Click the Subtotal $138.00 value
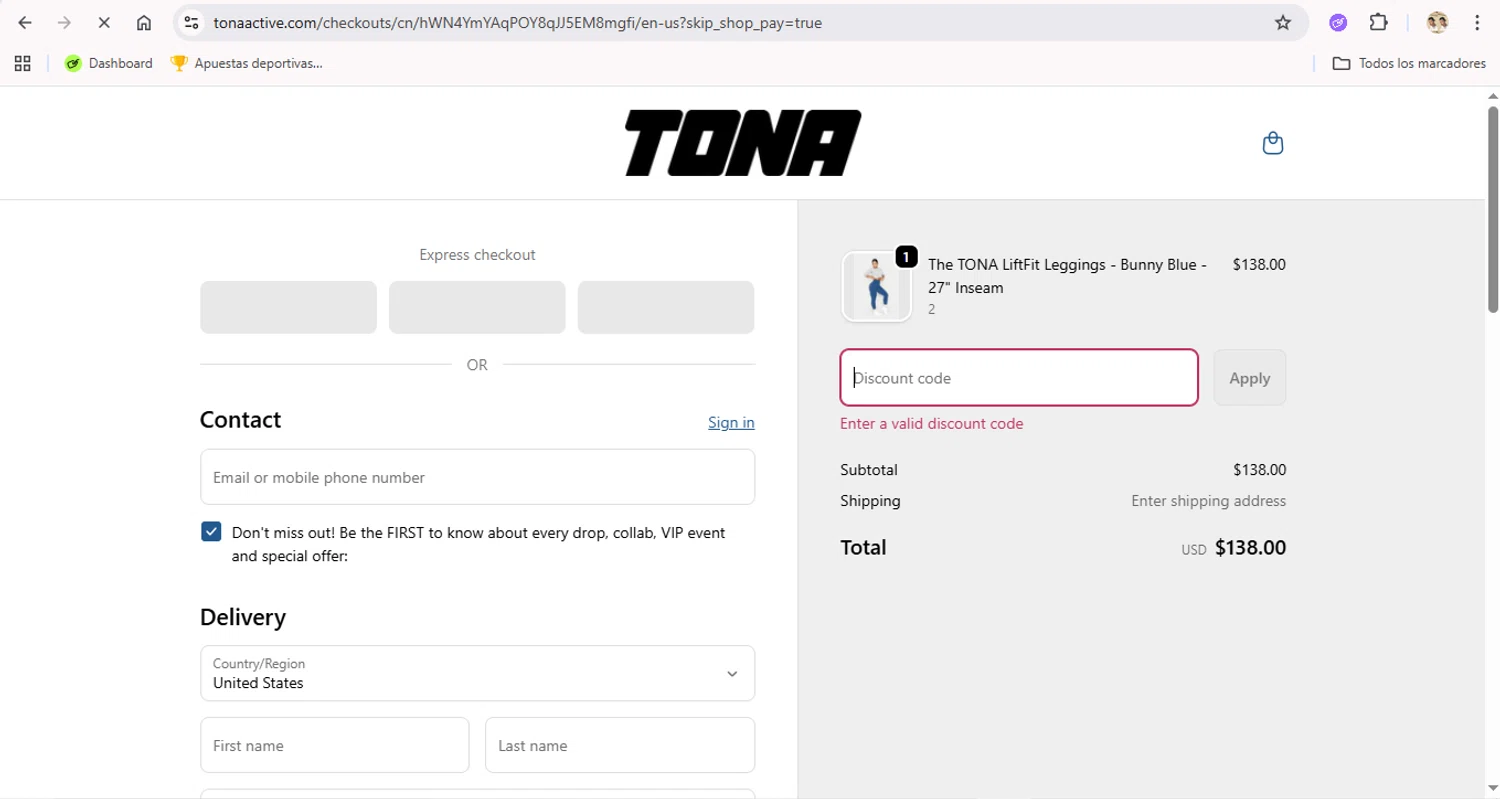 [x=1260, y=470]
